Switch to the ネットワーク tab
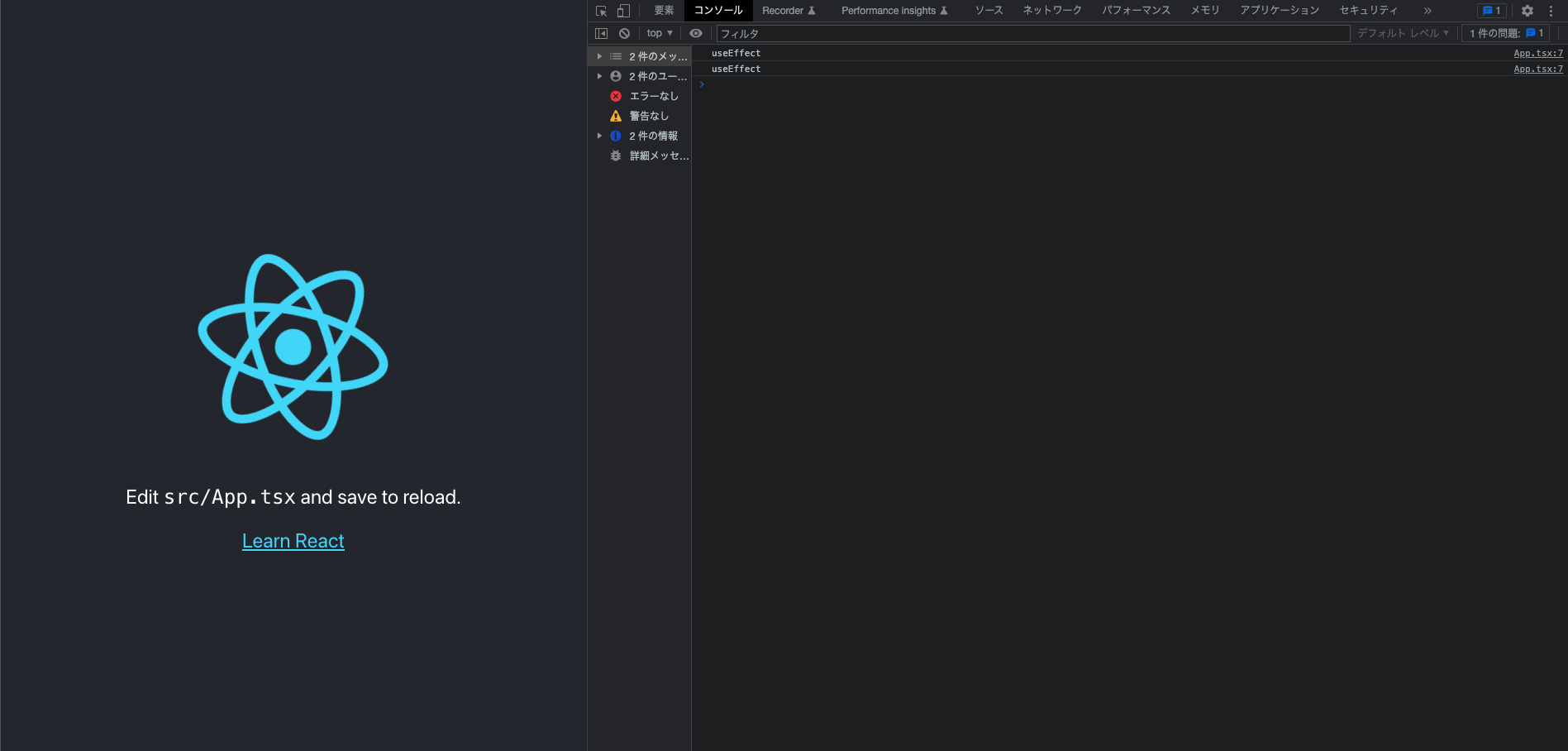 click(1051, 10)
